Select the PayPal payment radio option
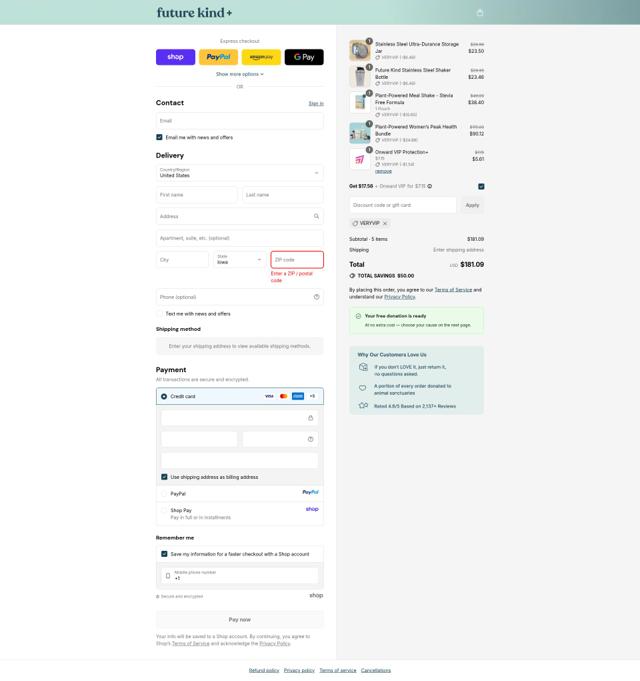 click(164, 494)
